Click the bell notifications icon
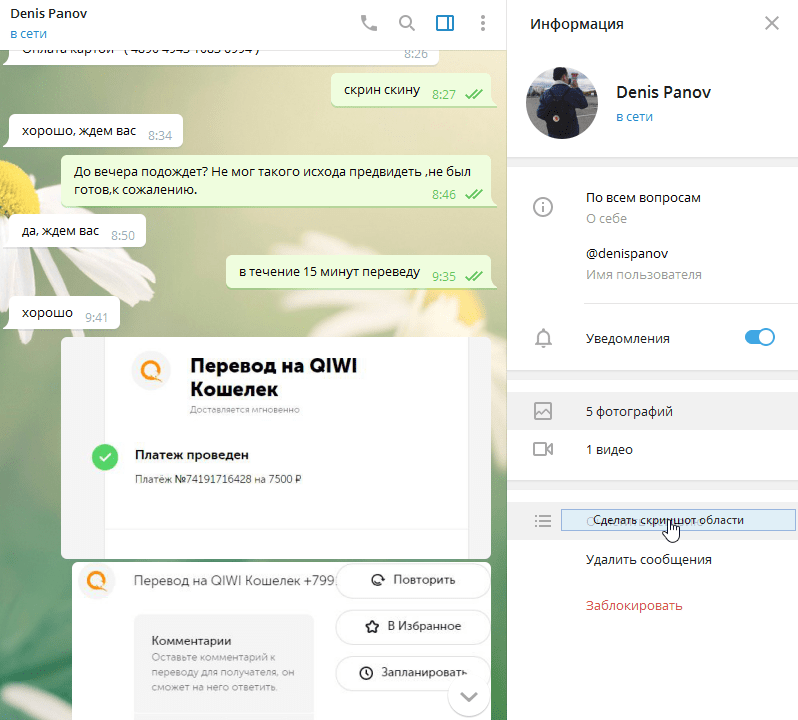798x720 pixels. coord(543,338)
